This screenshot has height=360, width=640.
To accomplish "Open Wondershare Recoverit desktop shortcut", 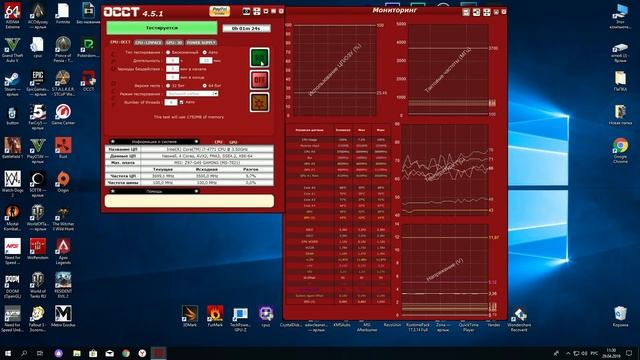I will coord(519,320).
